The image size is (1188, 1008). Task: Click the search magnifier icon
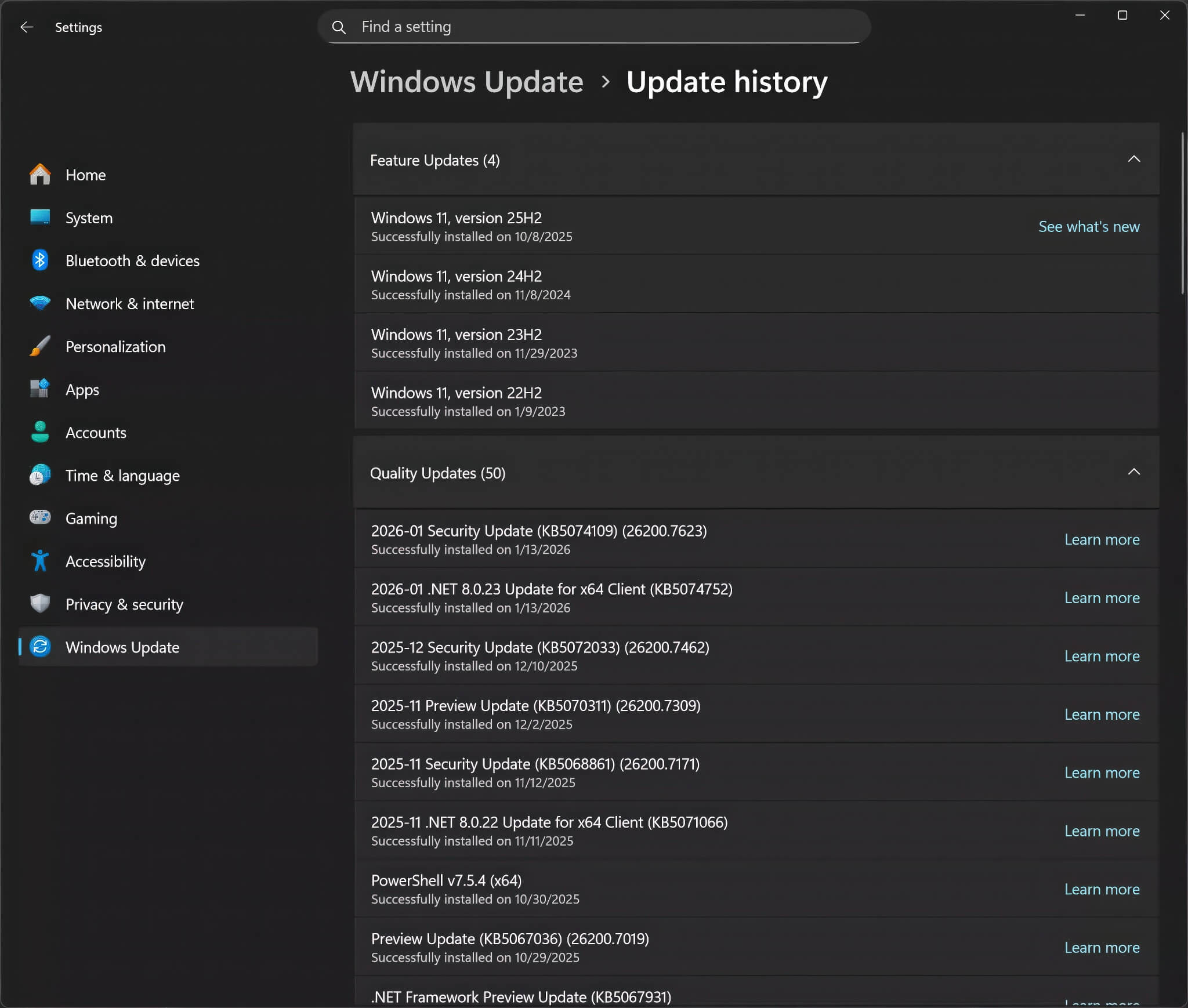[339, 27]
